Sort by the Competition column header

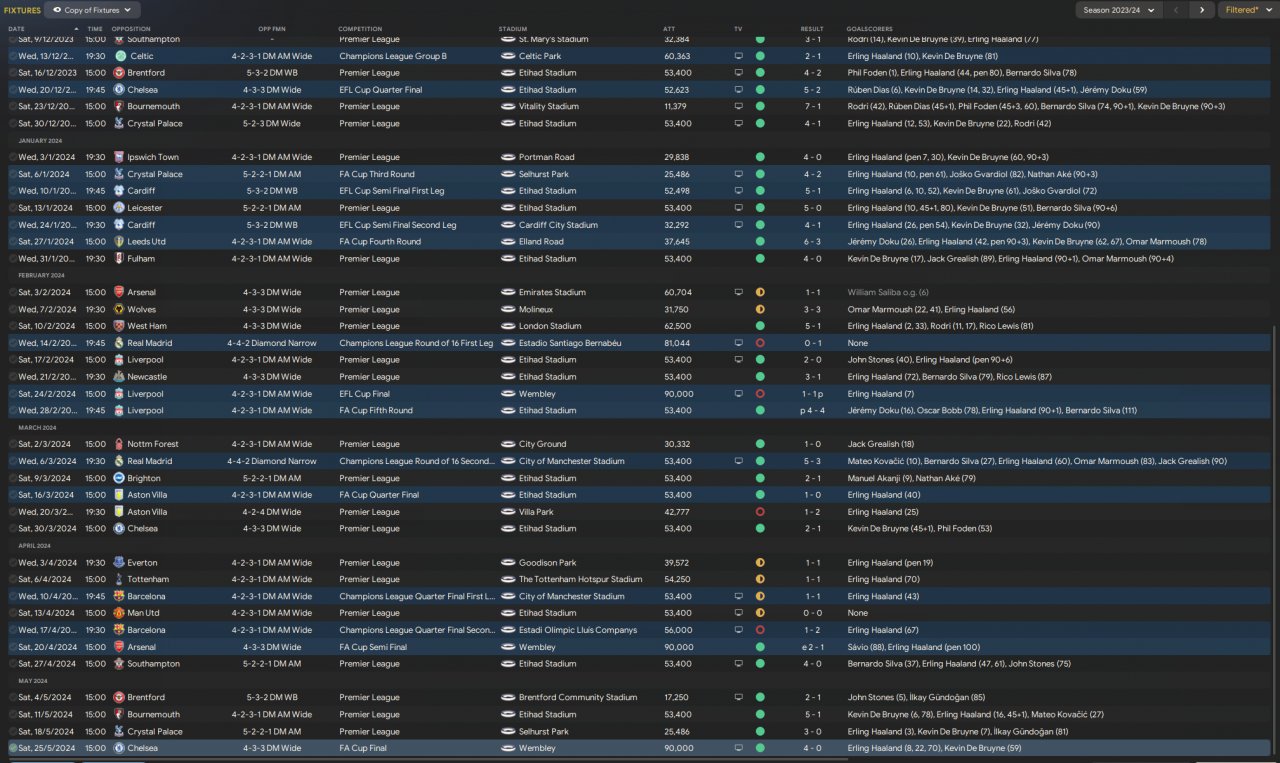(x=360, y=29)
